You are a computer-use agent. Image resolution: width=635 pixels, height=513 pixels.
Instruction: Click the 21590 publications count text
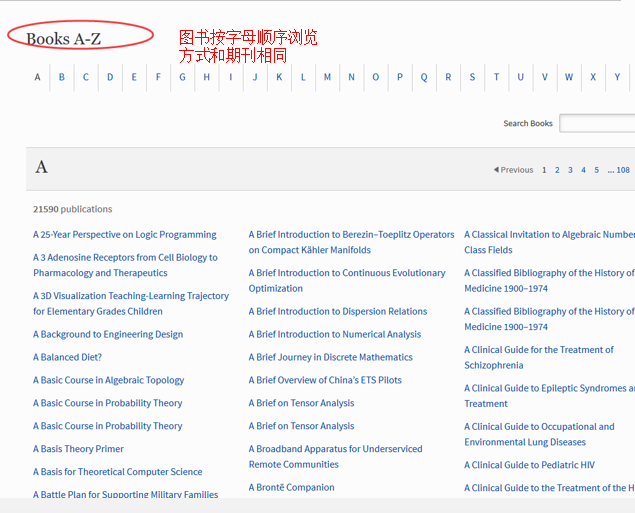click(x=72, y=209)
